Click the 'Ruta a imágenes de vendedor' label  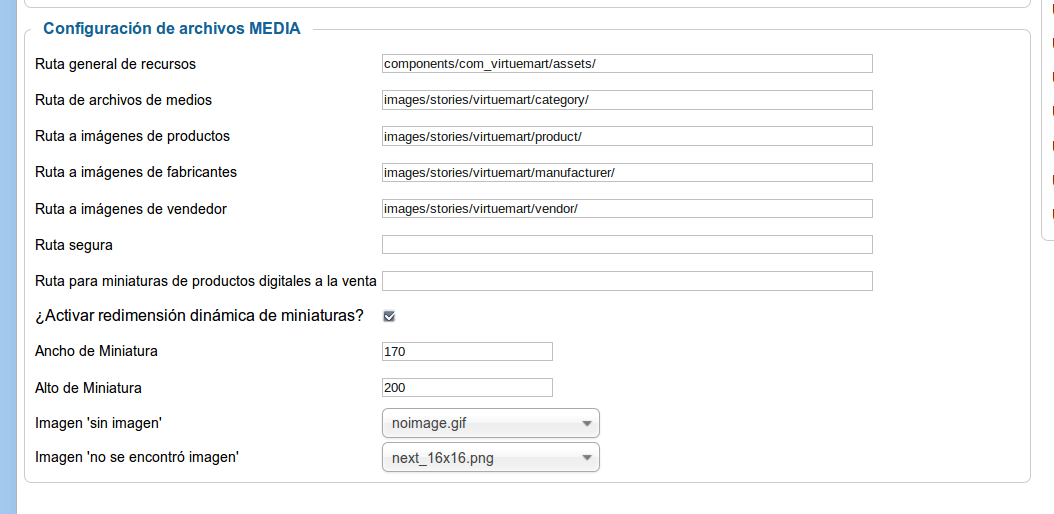click(131, 209)
